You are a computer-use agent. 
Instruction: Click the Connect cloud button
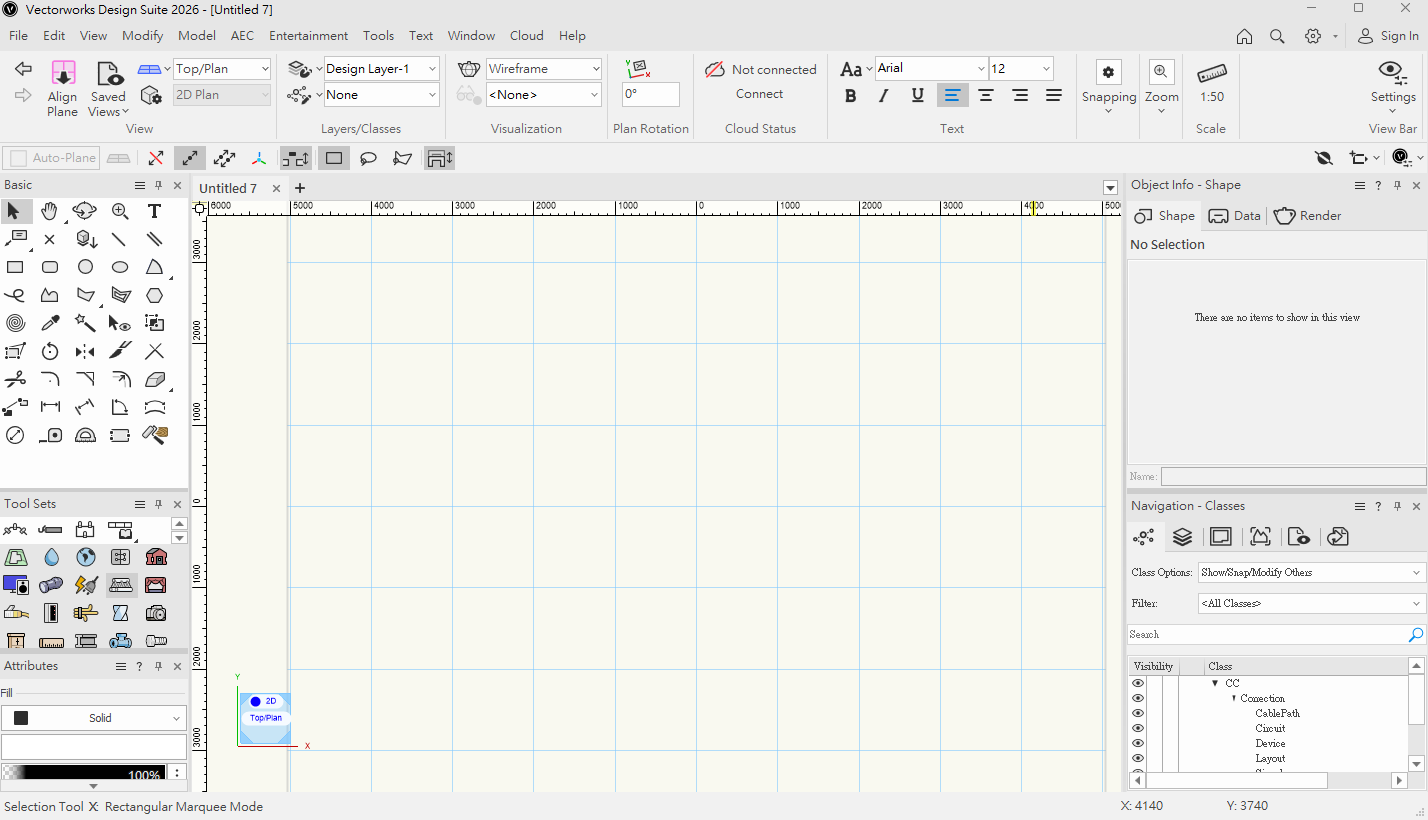[760, 94]
